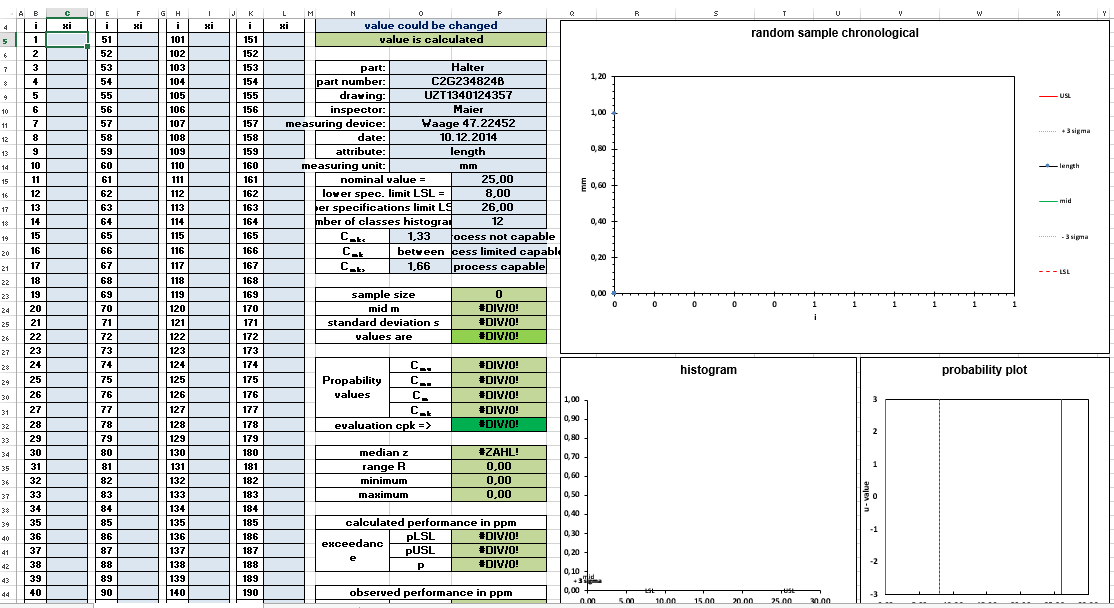Viewport: 1114px width, 608px height.
Task: Select the Cmk threshold cell '1,66'
Action: click(x=420, y=266)
